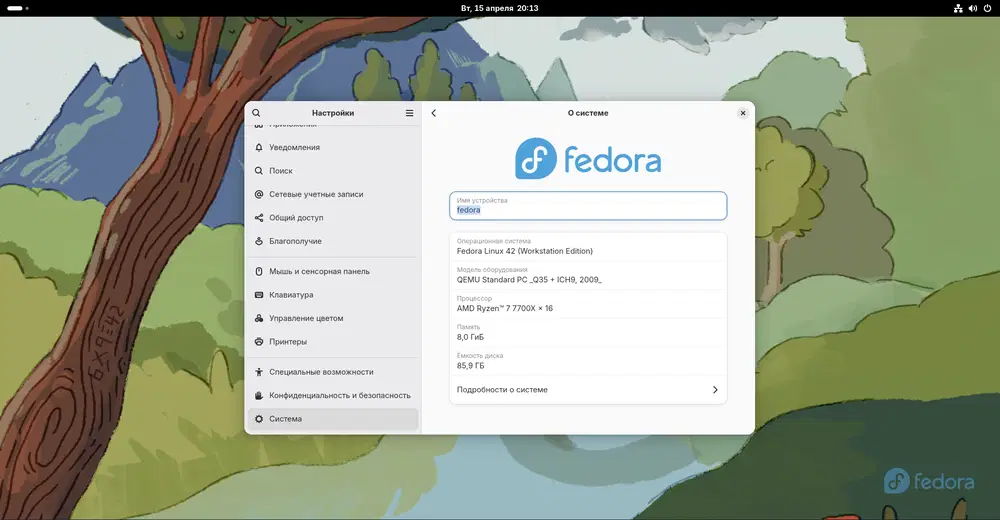Open Конфиденциальность и безопасность settings
The width and height of the screenshot is (1000, 520).
pyautogui.click(x=333, y=396)
